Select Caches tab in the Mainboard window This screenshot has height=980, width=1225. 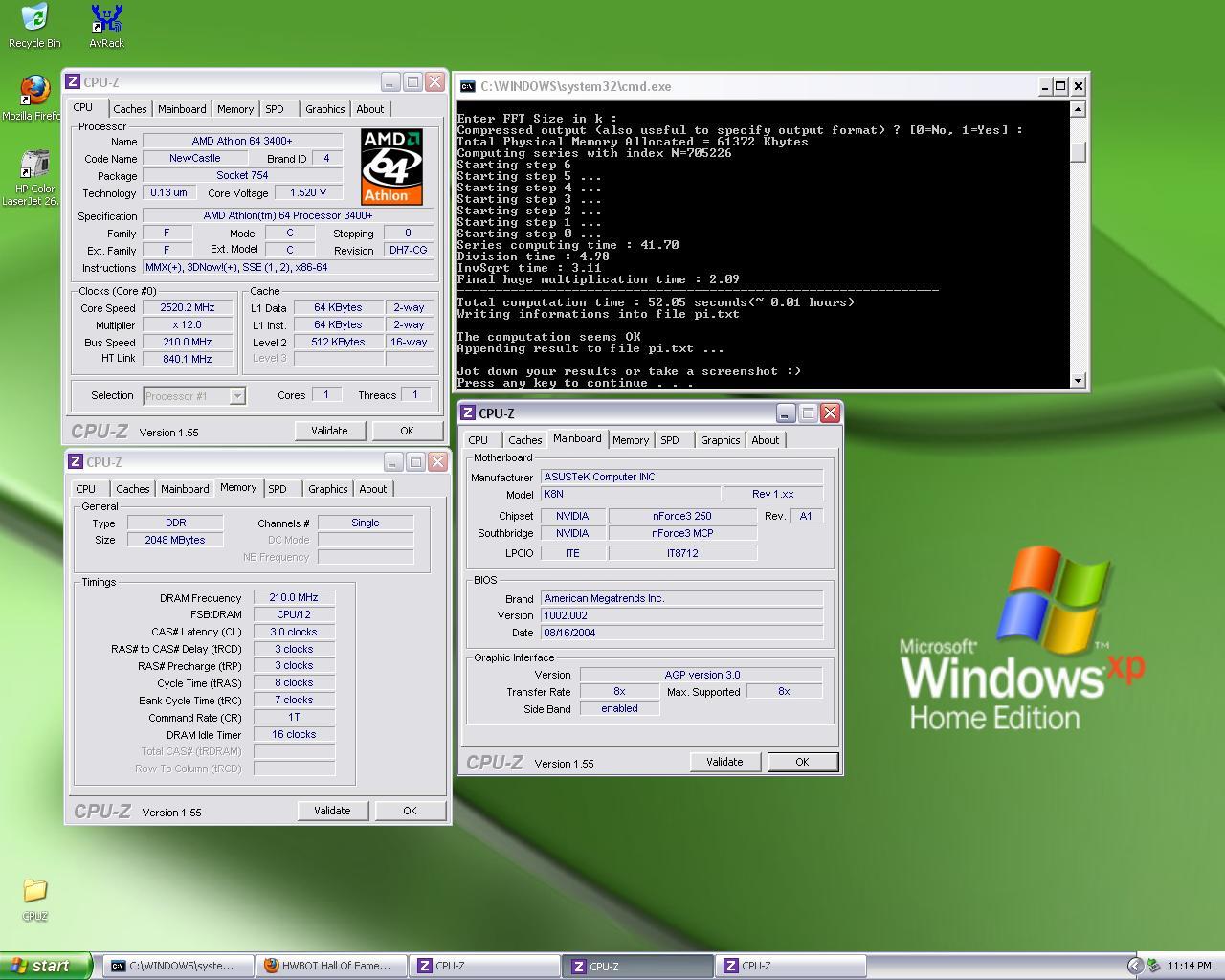(x=525, y=440)
